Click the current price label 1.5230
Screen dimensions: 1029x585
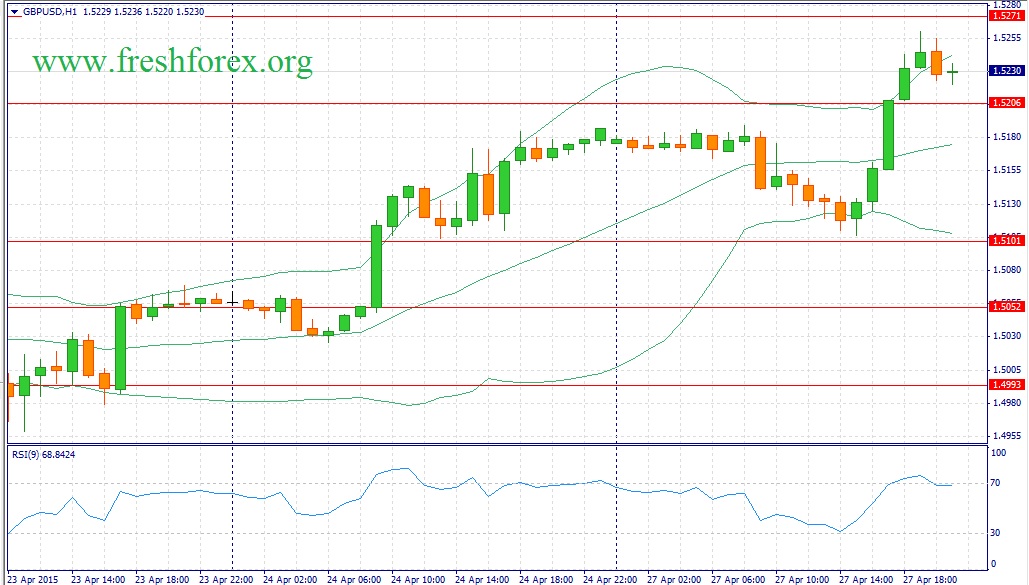(x=1005, y=71)
